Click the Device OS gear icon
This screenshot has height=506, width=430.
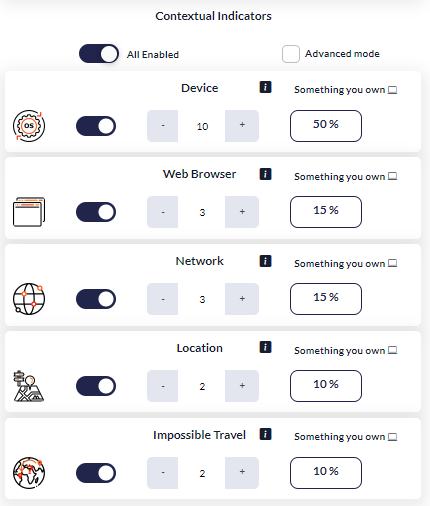coord(29,126)
